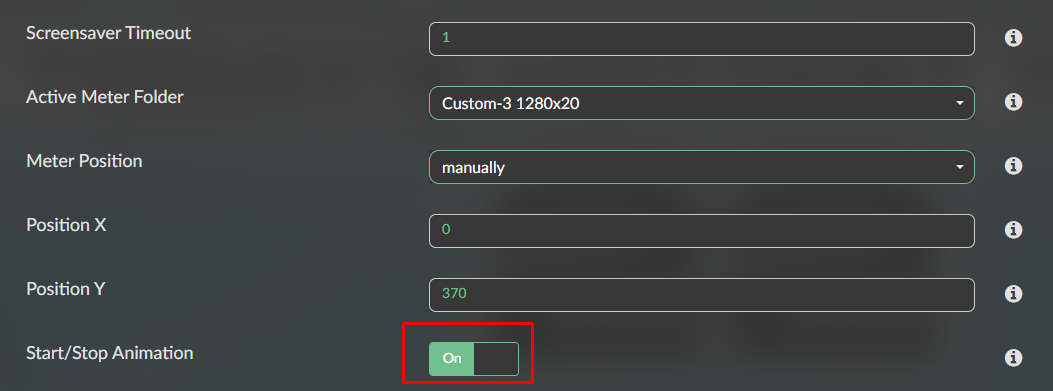This screenshot has width=1053, height=391.
Task: Click the Meter Position label text
Action: 84,161
